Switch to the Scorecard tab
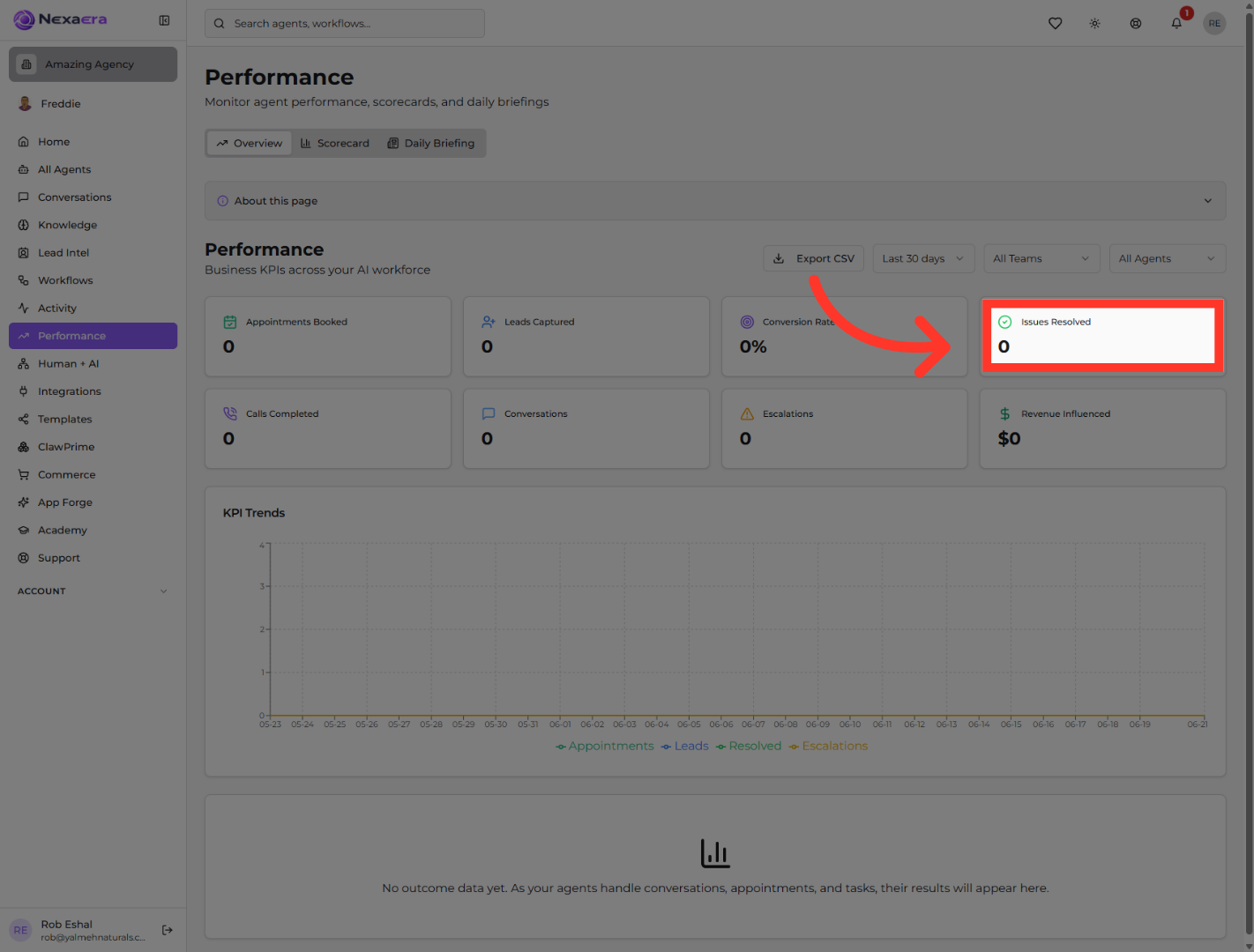The width and height of the screenshot is (1254, 952). pyautogui.click(x=335, y=144)
